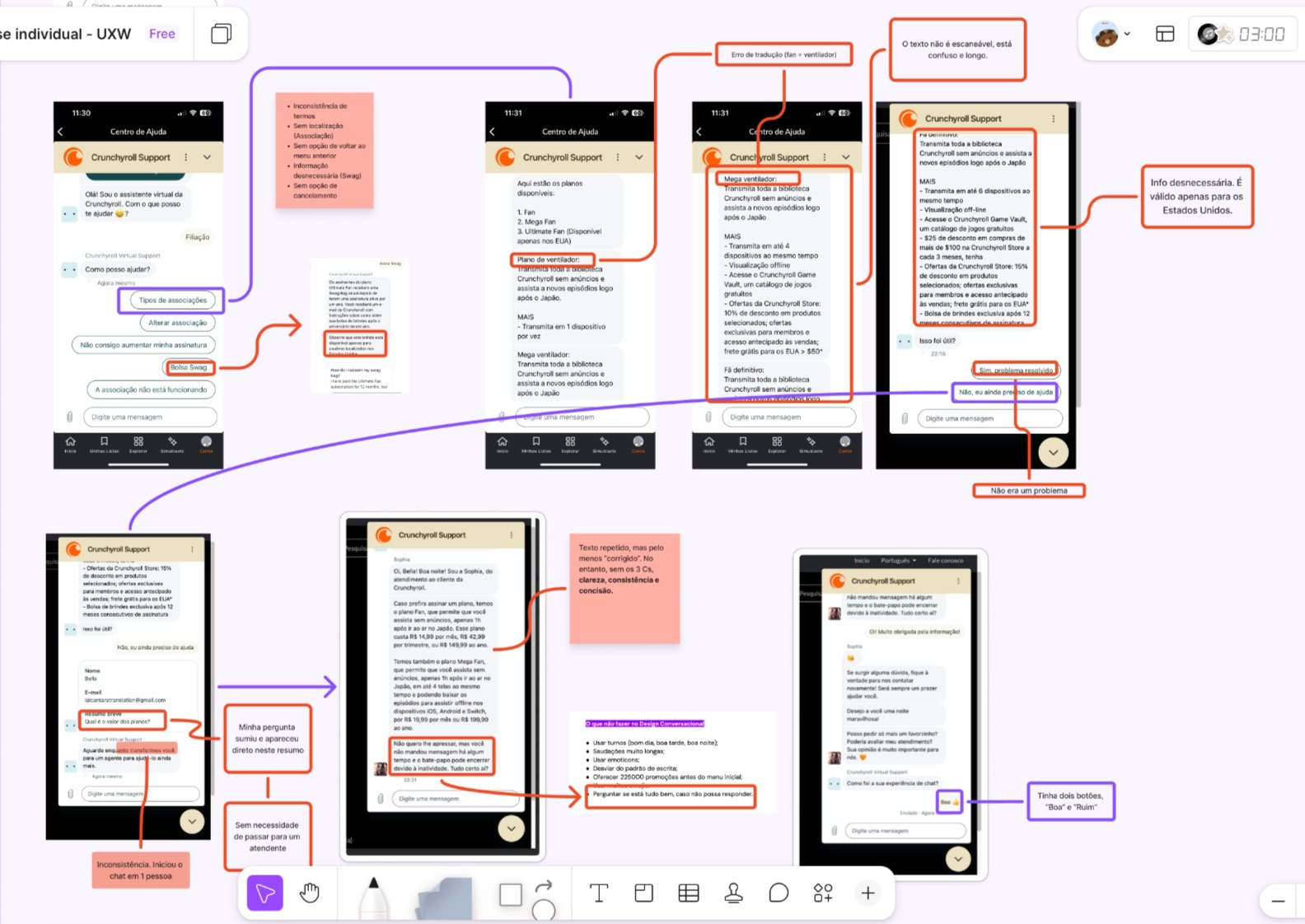
Task: Activate the Comment bubble tool
Action: (779, 893)
